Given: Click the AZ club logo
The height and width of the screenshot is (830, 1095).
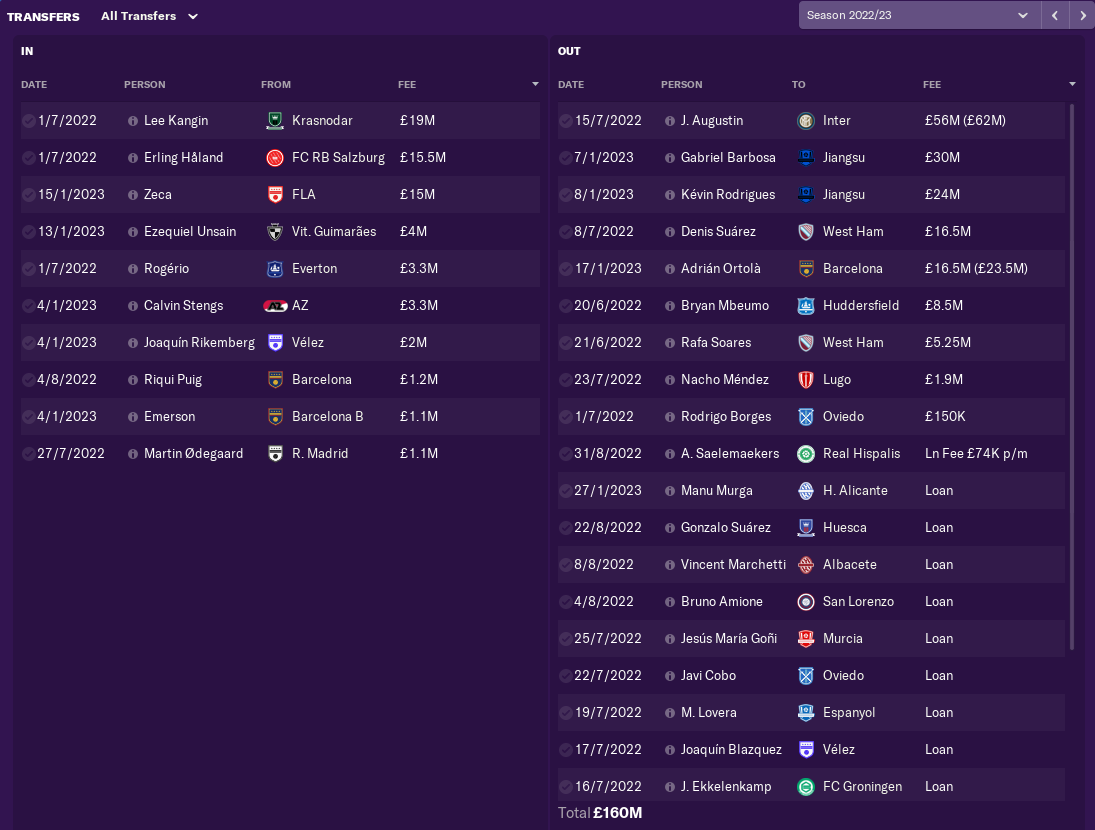Looking at the screenshot, I should click(275, 306).
